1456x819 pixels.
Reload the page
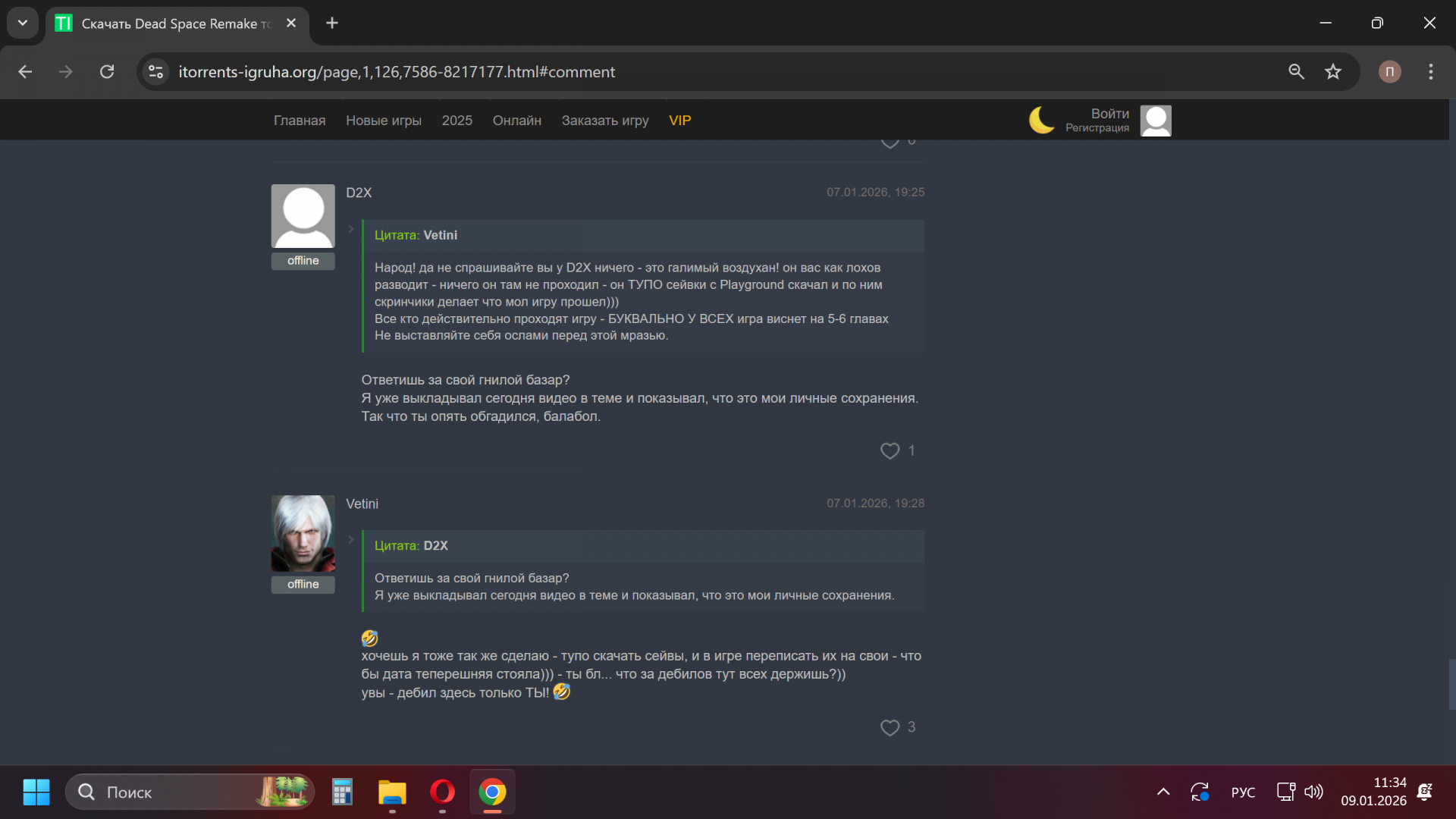point(107,72)
